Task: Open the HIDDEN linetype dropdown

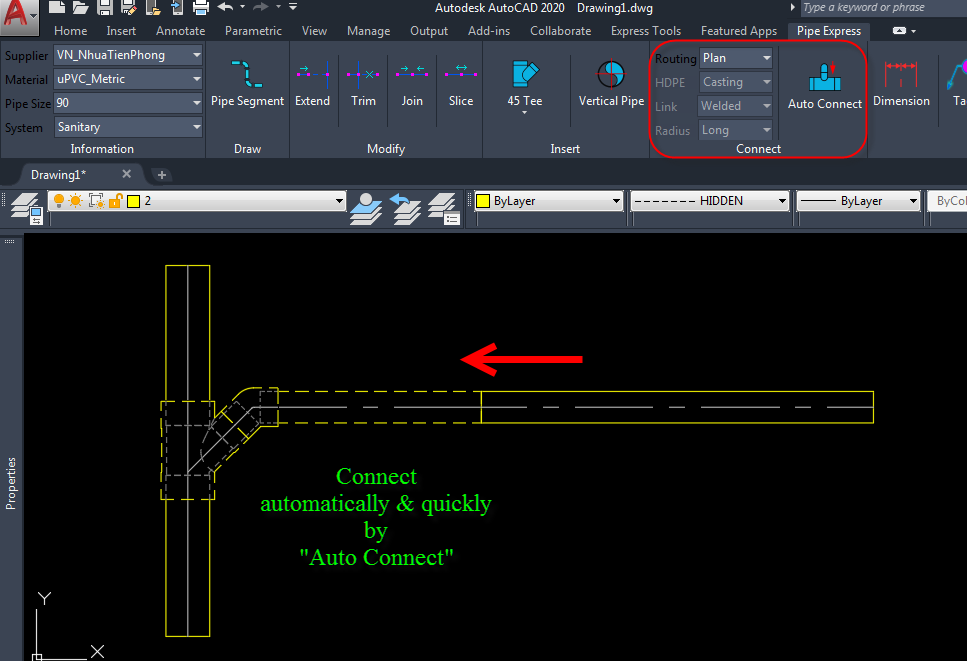Action: [710, 201]
